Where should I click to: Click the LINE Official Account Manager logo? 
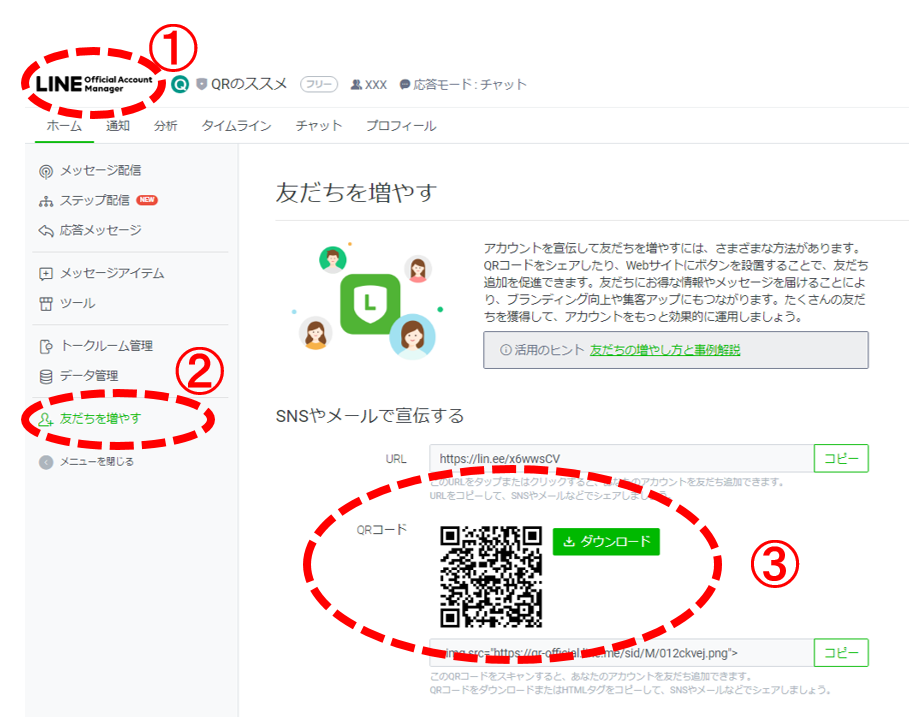pos(94,84)
